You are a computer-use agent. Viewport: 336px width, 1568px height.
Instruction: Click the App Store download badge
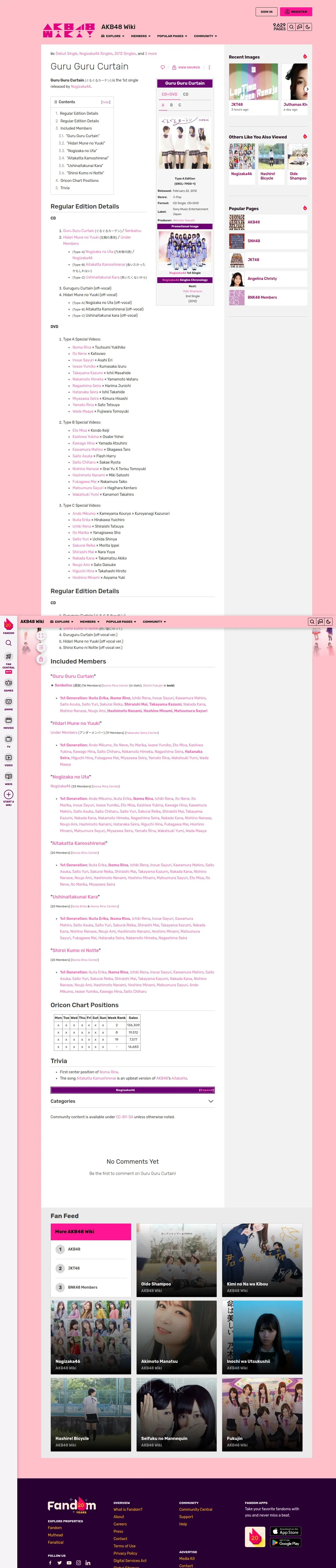pyautogui.click(x=285, y=1531)
